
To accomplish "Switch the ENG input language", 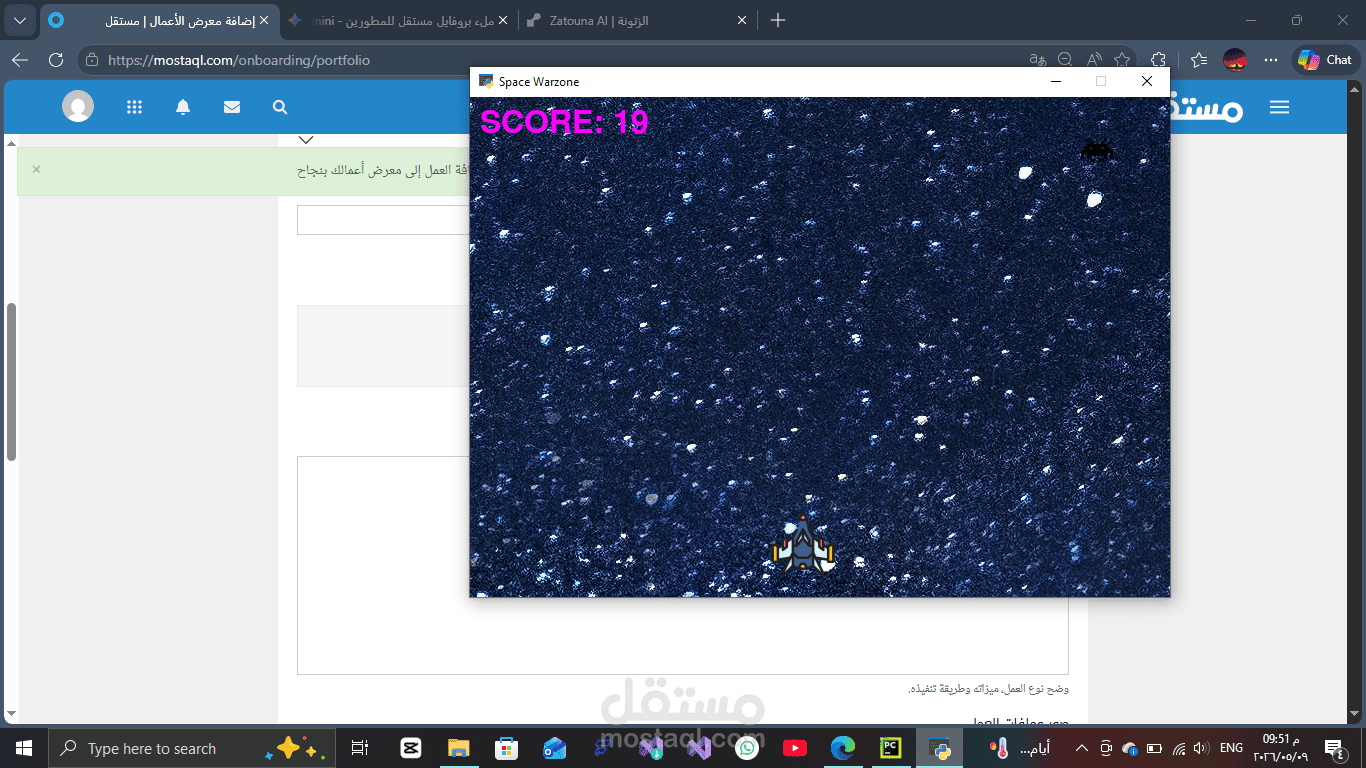I will coord(1231,748).
